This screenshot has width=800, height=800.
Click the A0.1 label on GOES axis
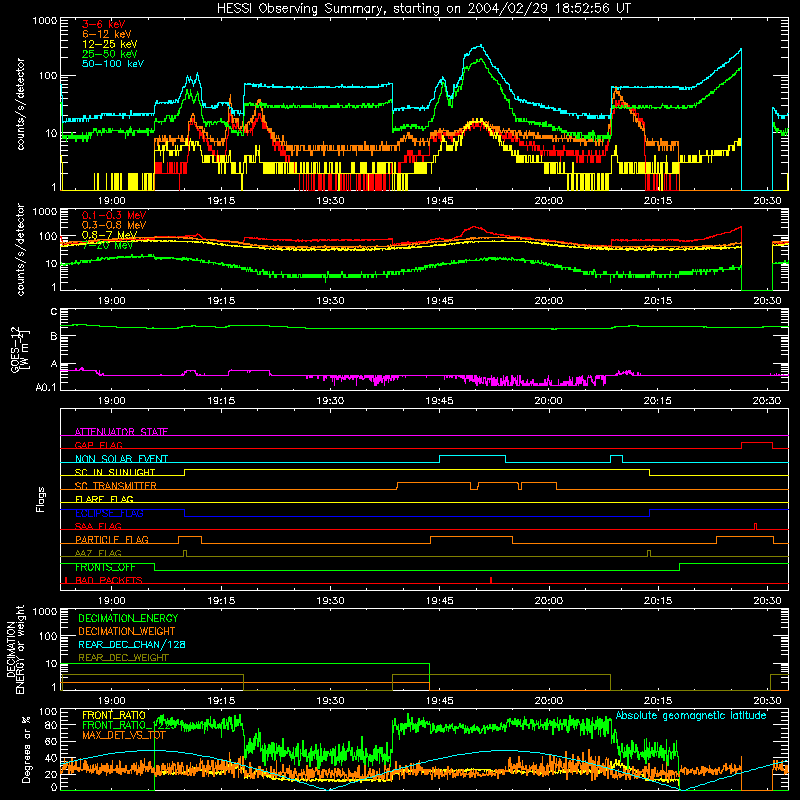46,387
